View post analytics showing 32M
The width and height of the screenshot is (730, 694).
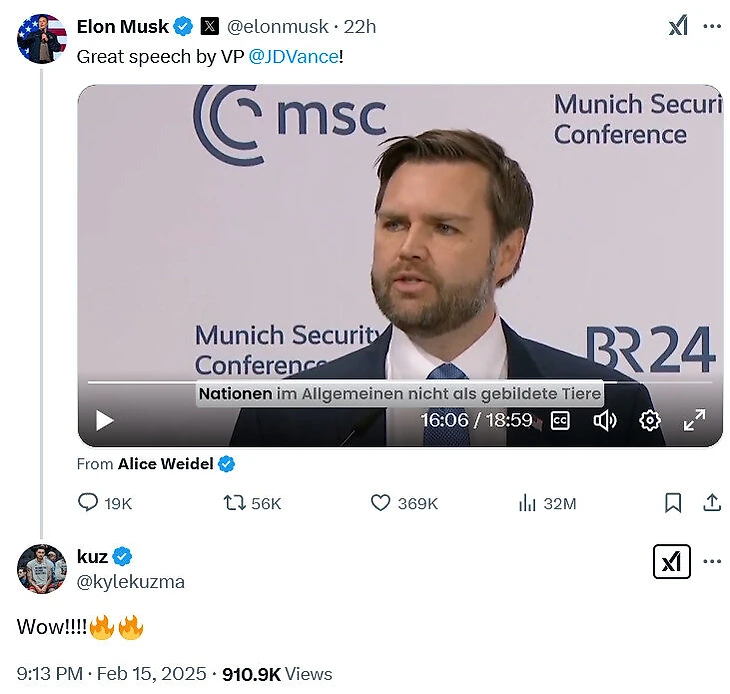click(x=528, y=503)
